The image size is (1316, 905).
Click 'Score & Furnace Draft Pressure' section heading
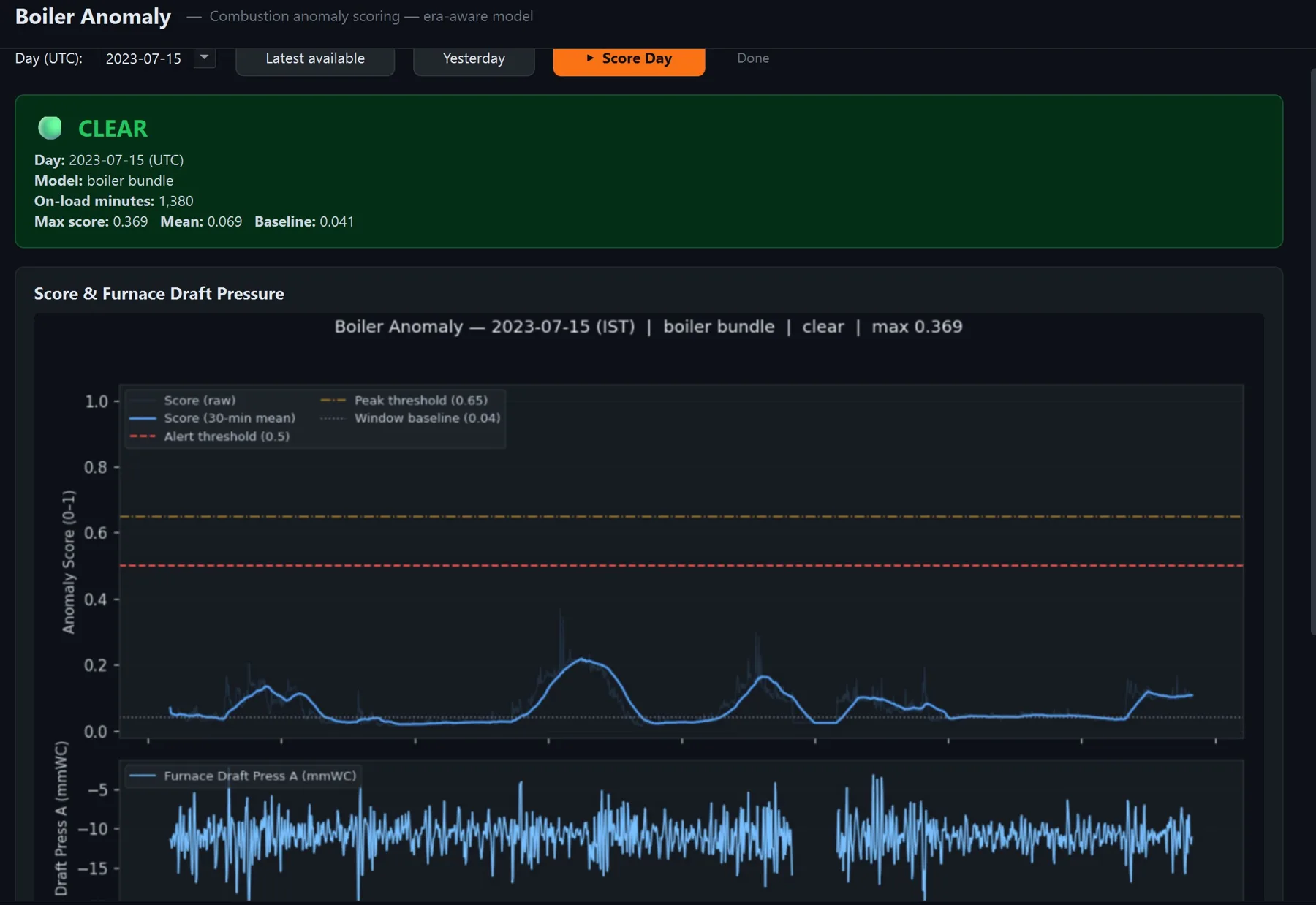pos(159,294)
